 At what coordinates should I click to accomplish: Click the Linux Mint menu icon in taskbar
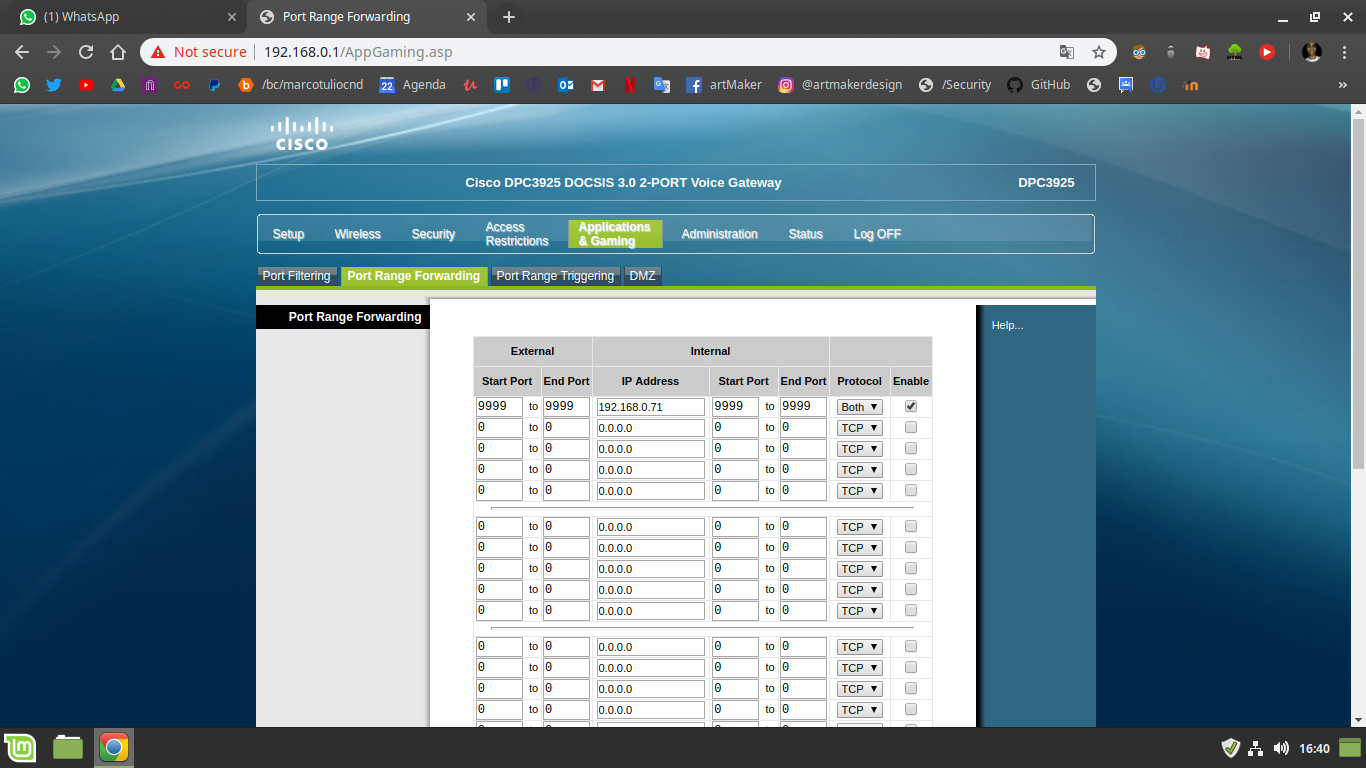click(x=20, y=747)
